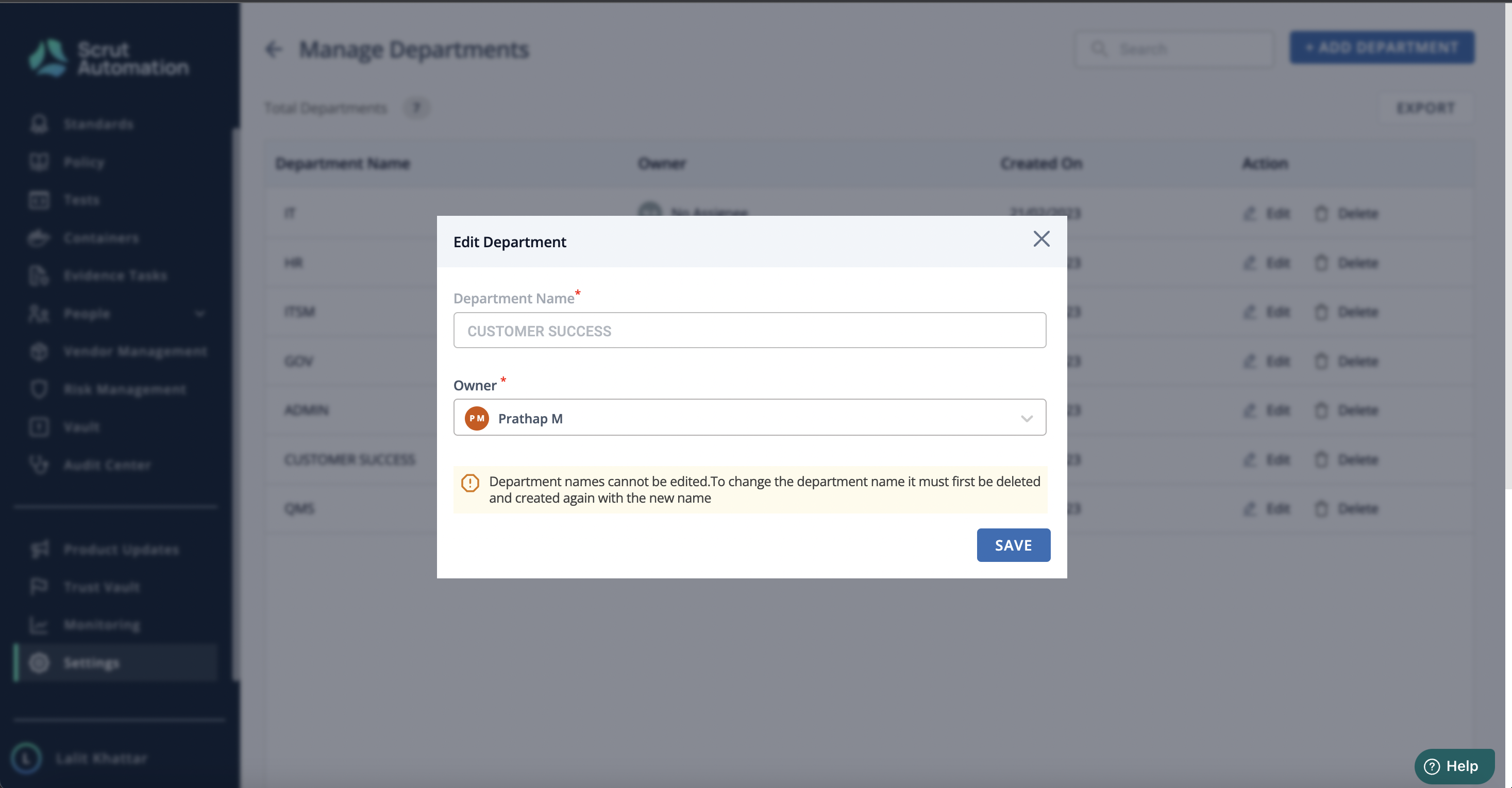
Task: Click the warning icon in notice
Action: click(470, 483)
